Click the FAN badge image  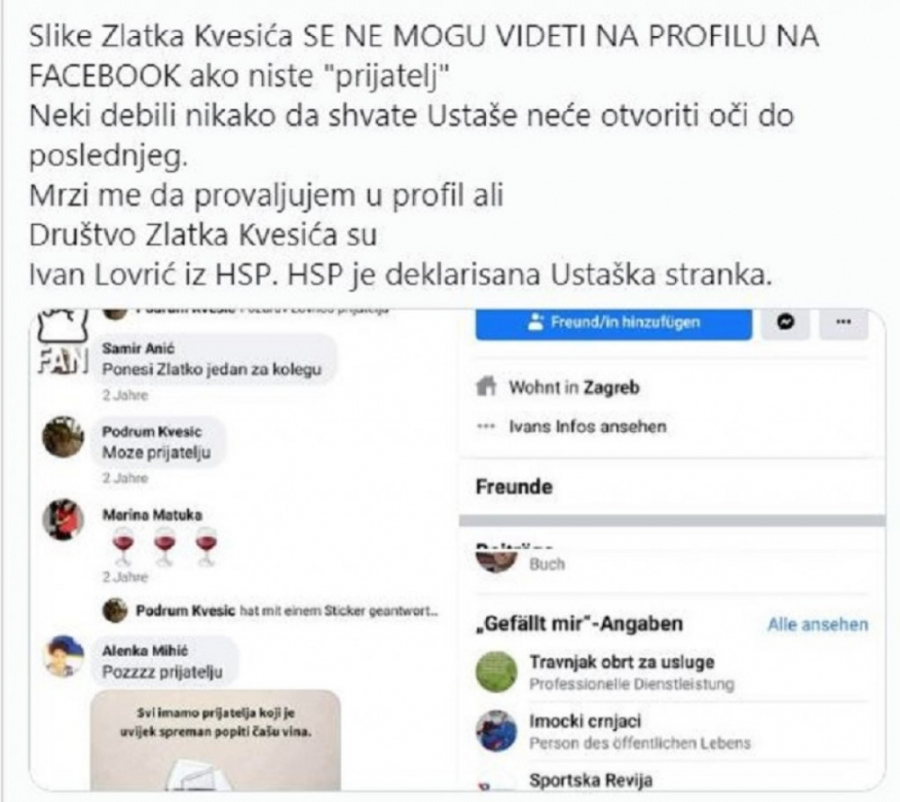[63, 343]
